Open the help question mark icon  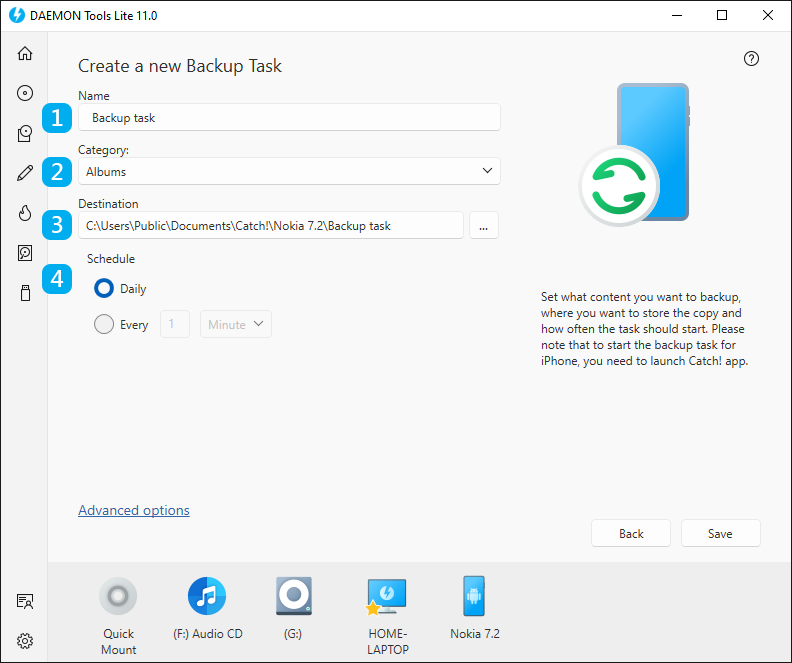coord(751,59)
